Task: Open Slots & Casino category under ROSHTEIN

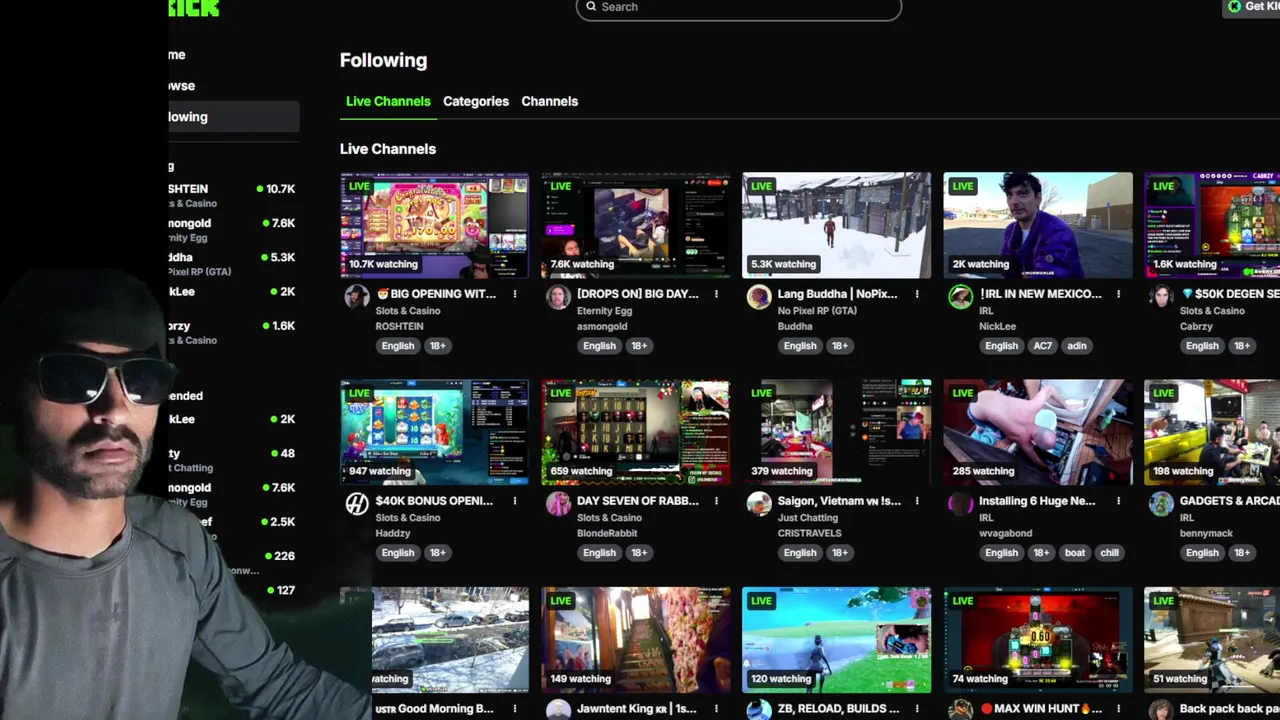Action: click(408, 311)
